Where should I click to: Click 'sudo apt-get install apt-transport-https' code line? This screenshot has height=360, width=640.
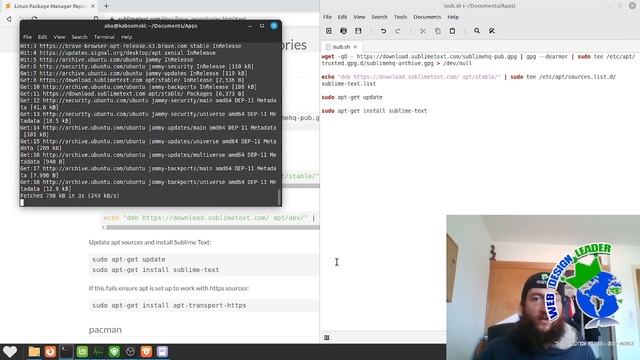pos(169,305)
